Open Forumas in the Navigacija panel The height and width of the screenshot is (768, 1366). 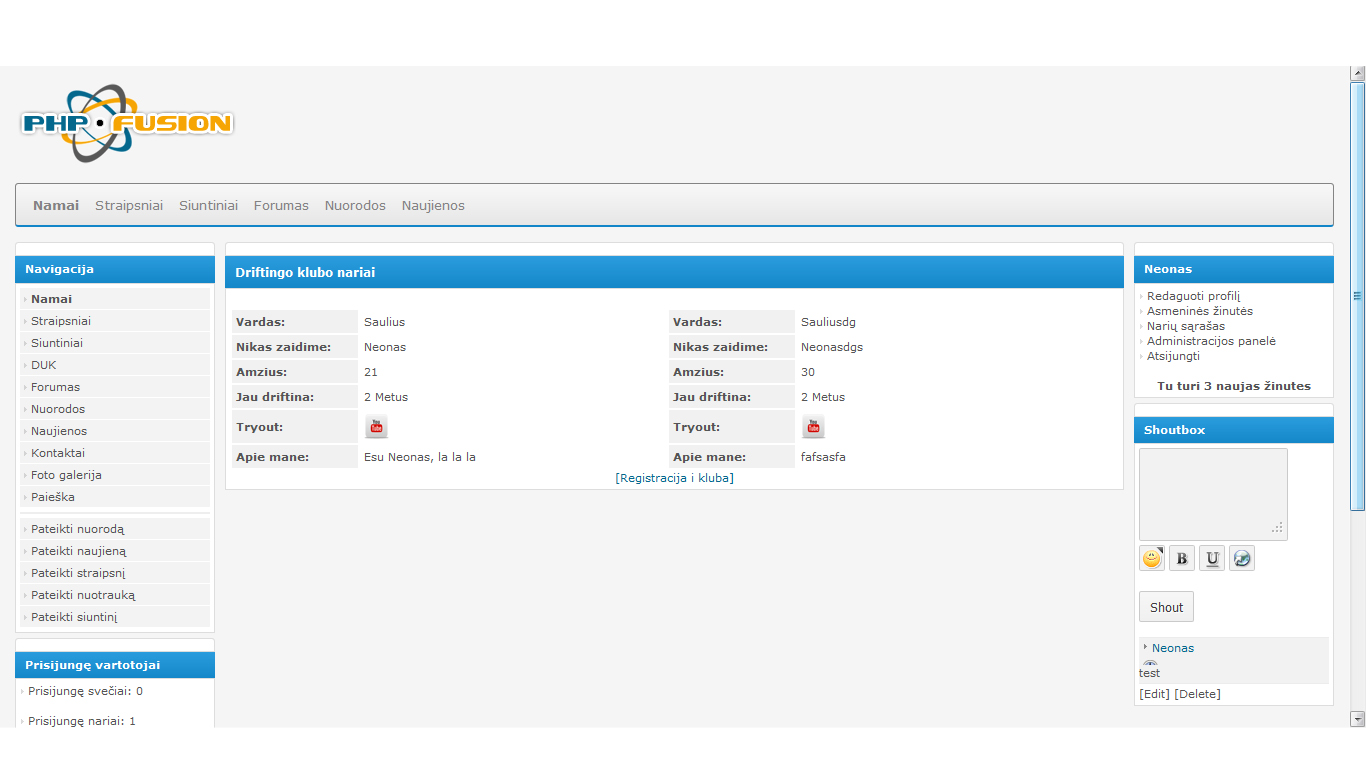(115, 387)
